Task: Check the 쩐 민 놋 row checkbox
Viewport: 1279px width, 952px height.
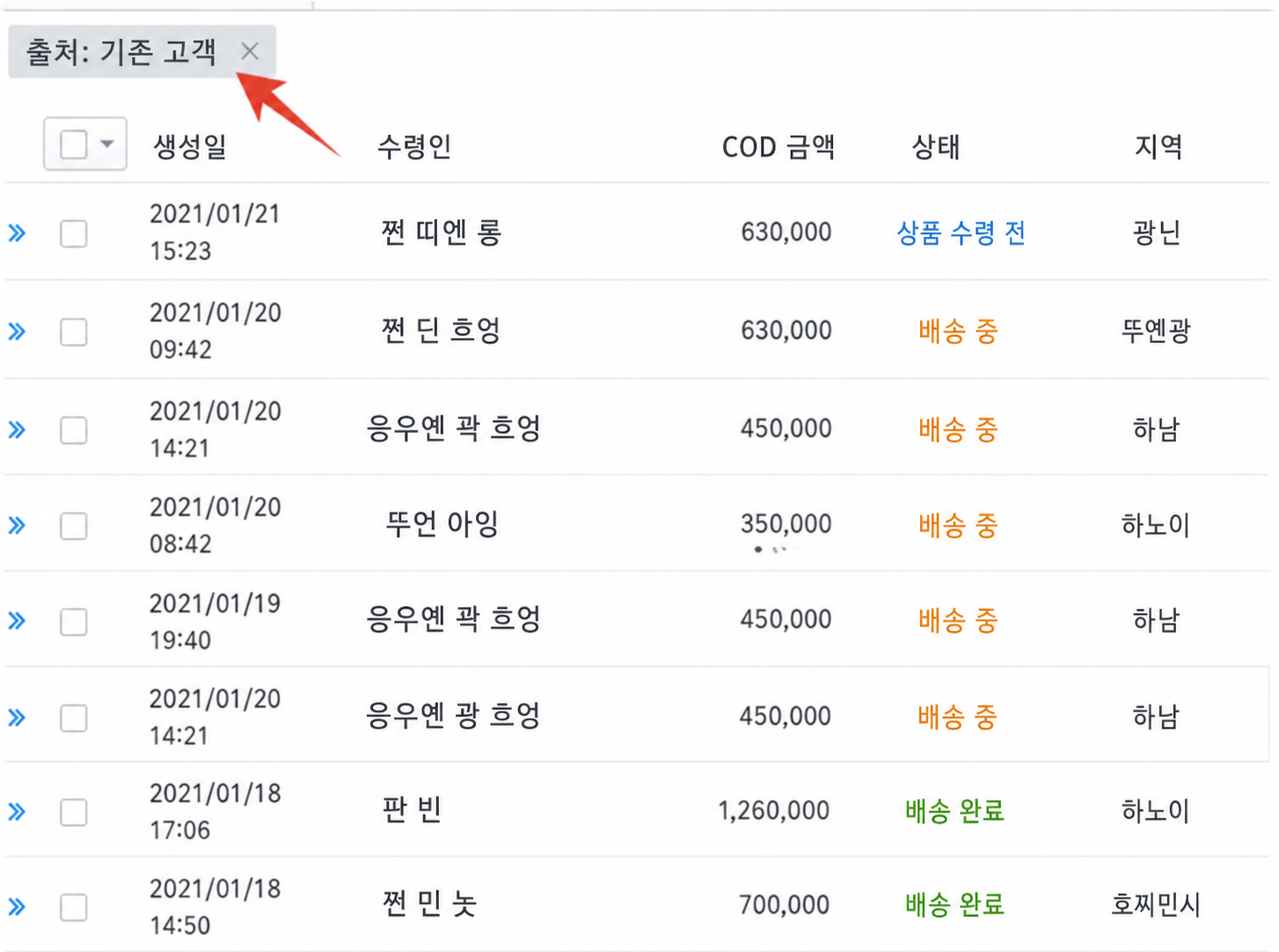Action: pyautogui.click(x=74, y=907)
